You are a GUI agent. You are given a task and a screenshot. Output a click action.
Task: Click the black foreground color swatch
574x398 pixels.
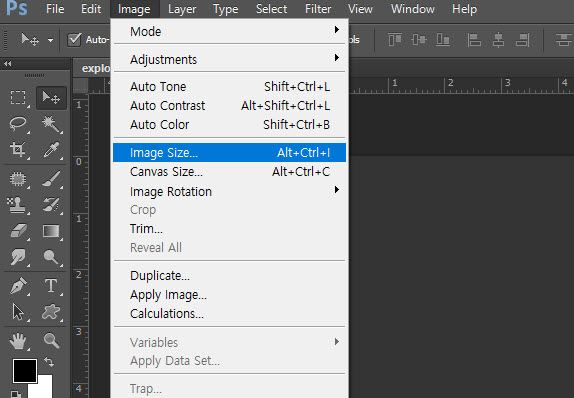point(25,371)
